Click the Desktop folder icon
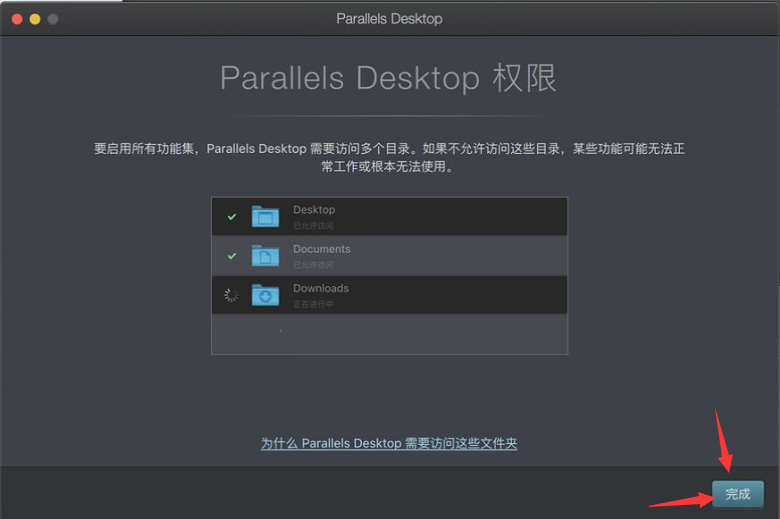Image resolution: width=780 pixels, height=519 pixels. pos(265,216)
